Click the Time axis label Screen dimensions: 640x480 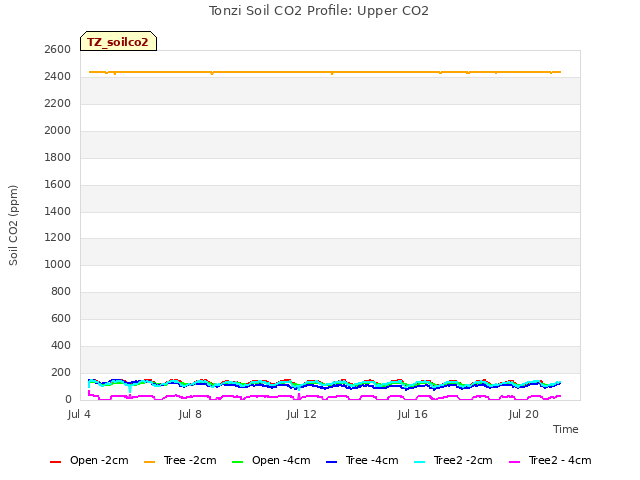(566, 429)
